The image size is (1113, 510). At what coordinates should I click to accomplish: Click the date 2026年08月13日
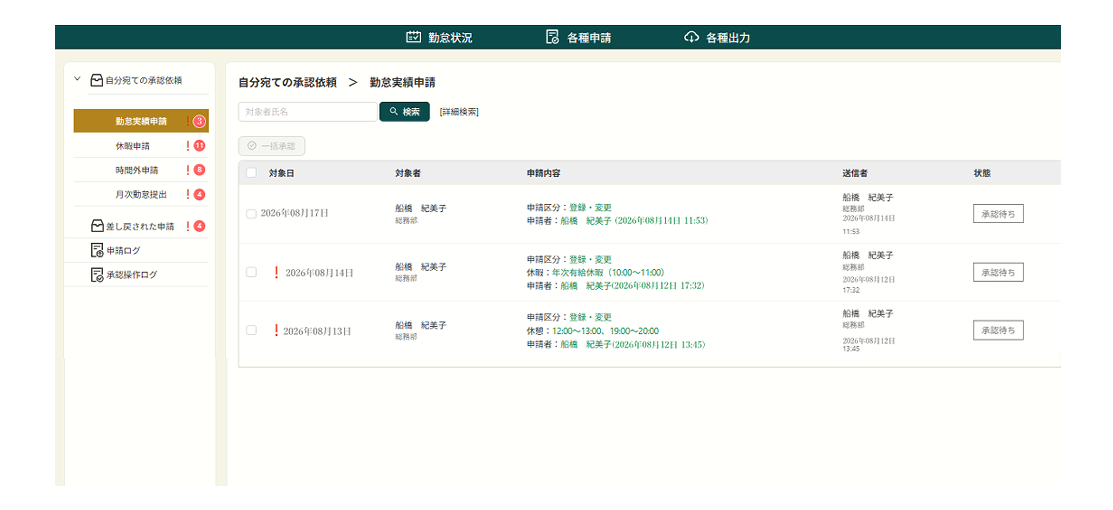pos(317,331)
